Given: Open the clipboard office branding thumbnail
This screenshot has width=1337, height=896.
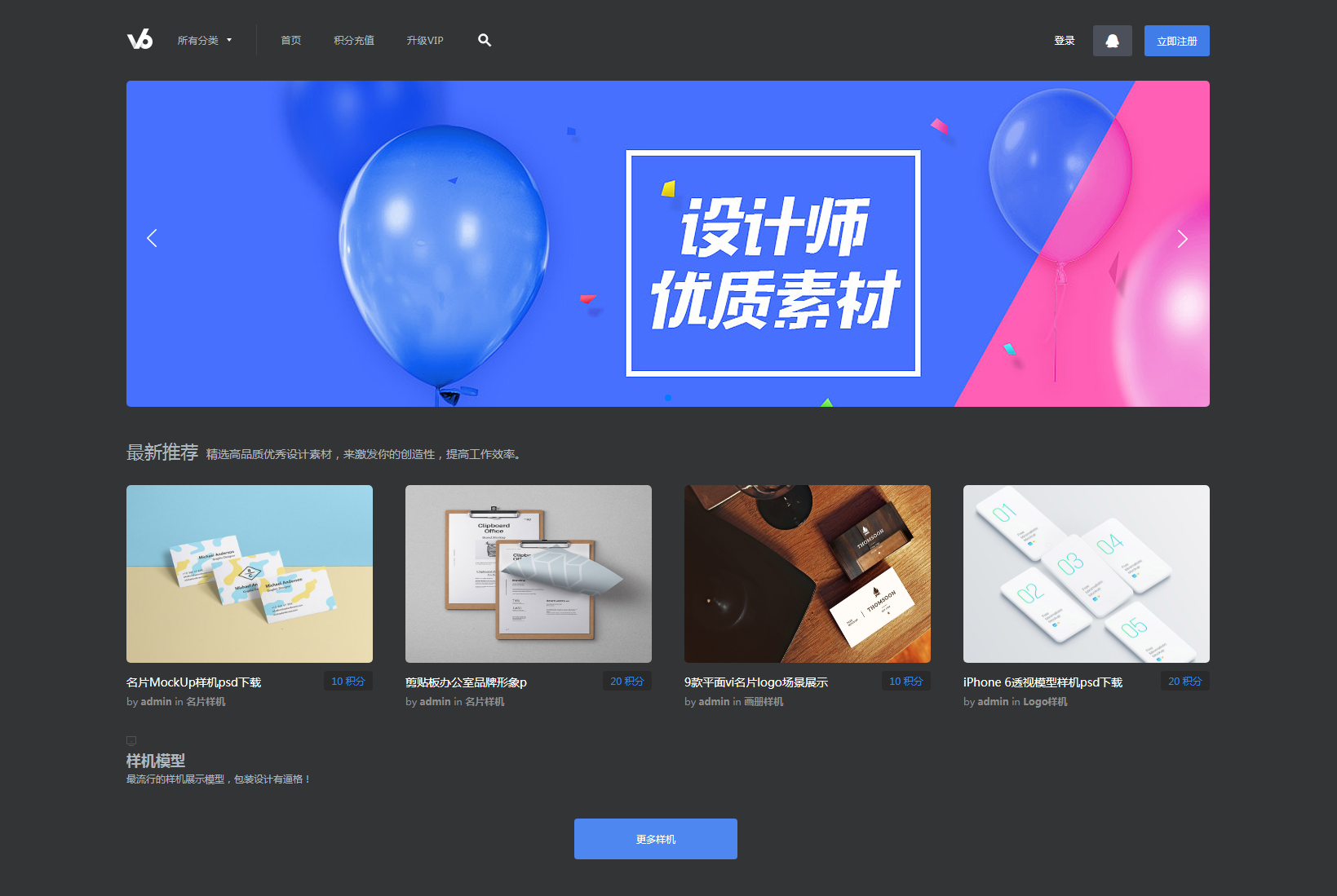Looking at the screenshot, I should [529, 574].
